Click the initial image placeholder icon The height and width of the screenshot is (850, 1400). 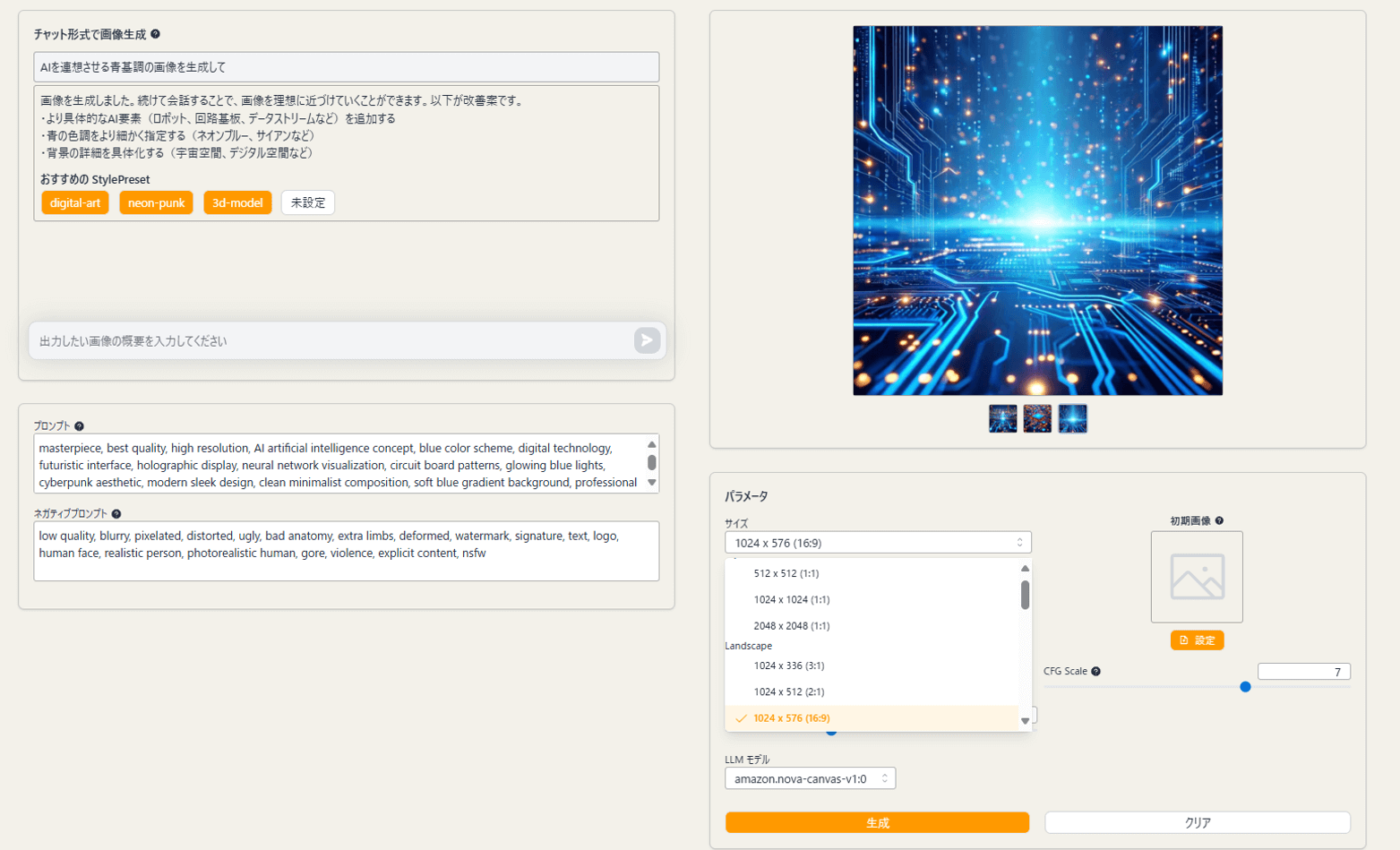1197,577
